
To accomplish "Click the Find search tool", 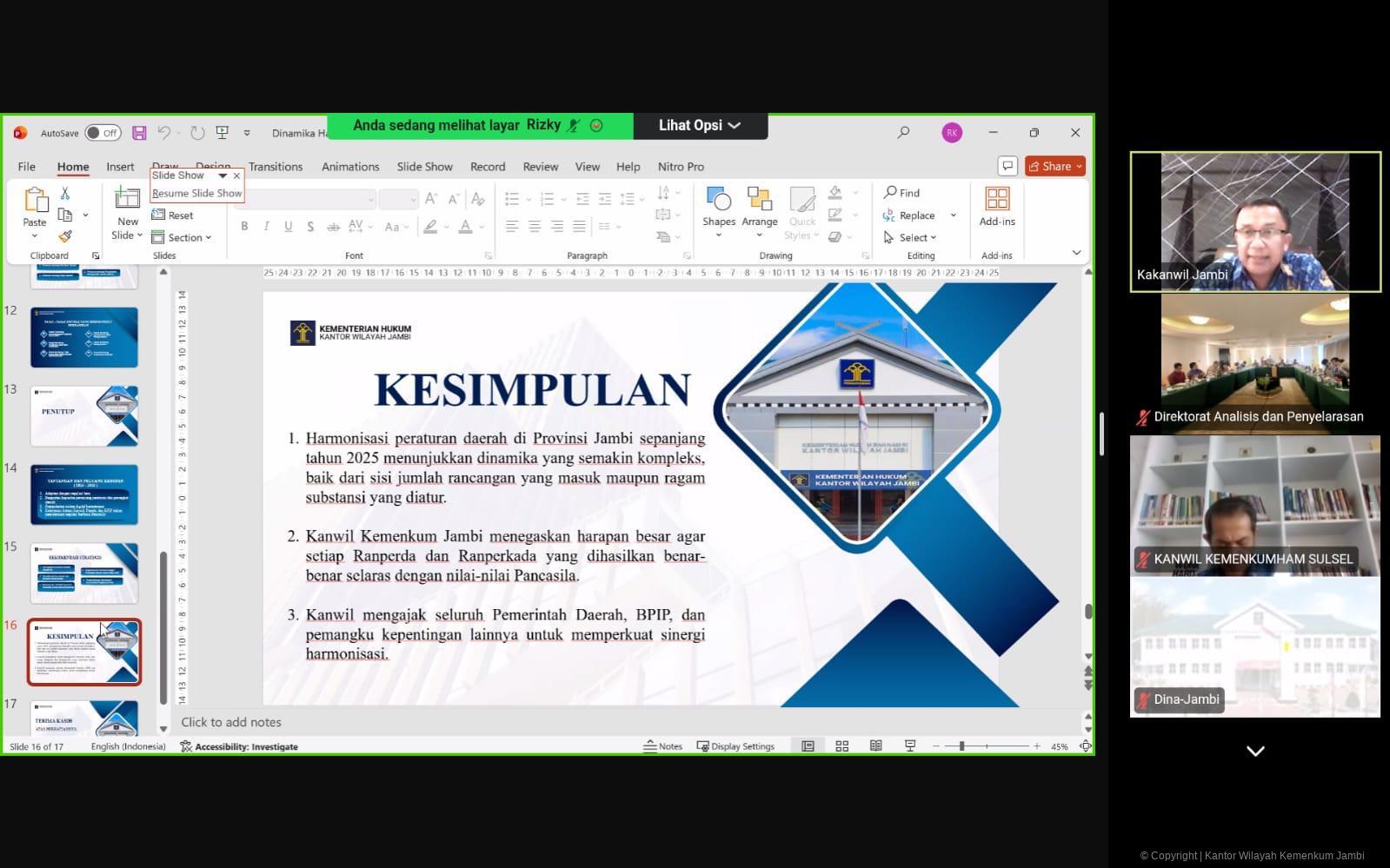I will (901, 193).
